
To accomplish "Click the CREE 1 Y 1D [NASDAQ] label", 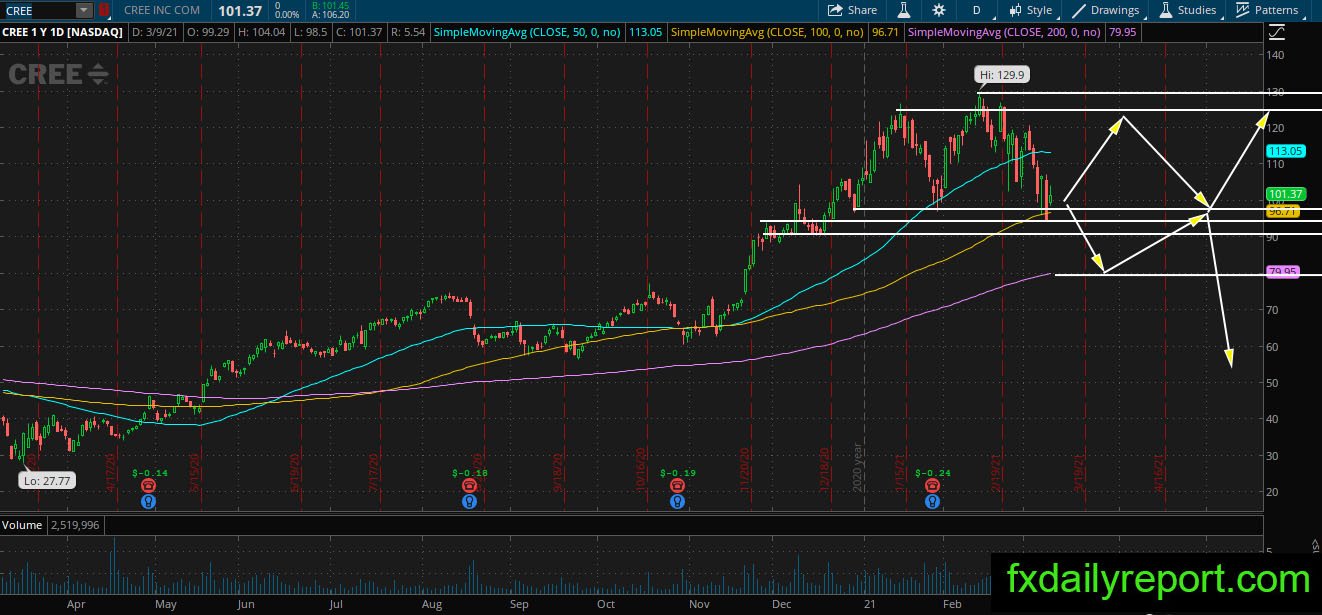I will (63, 32).
